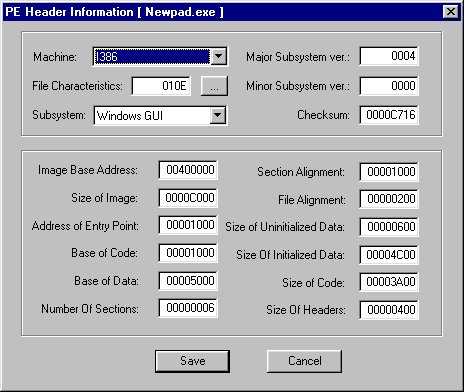Image resolution: width=464 pixels, height=392 pixels.
Task: Click the Image Base Address field
Action: point(188,170)
